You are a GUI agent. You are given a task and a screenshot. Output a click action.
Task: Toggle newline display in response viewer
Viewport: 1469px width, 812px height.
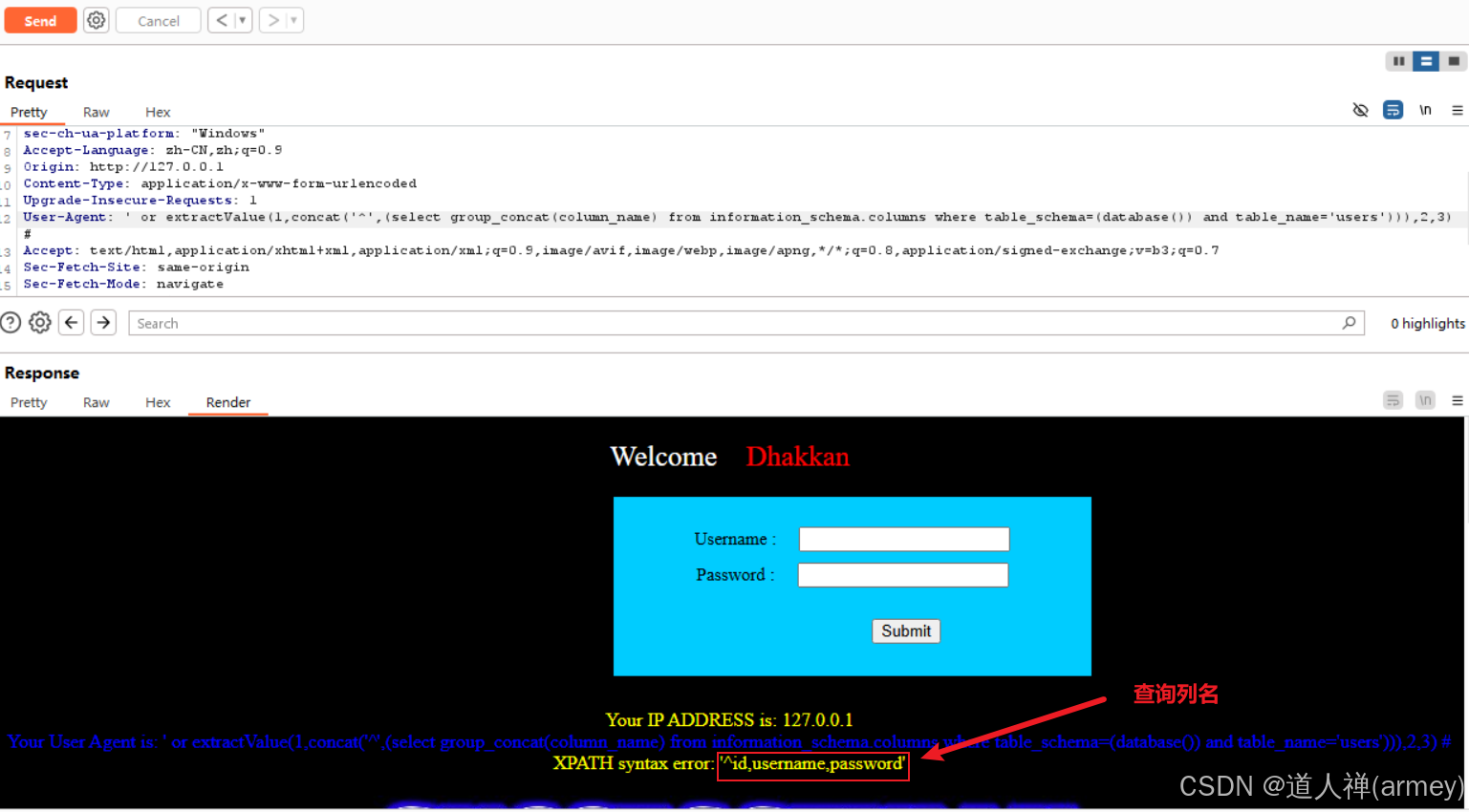tap(1425, 400)
